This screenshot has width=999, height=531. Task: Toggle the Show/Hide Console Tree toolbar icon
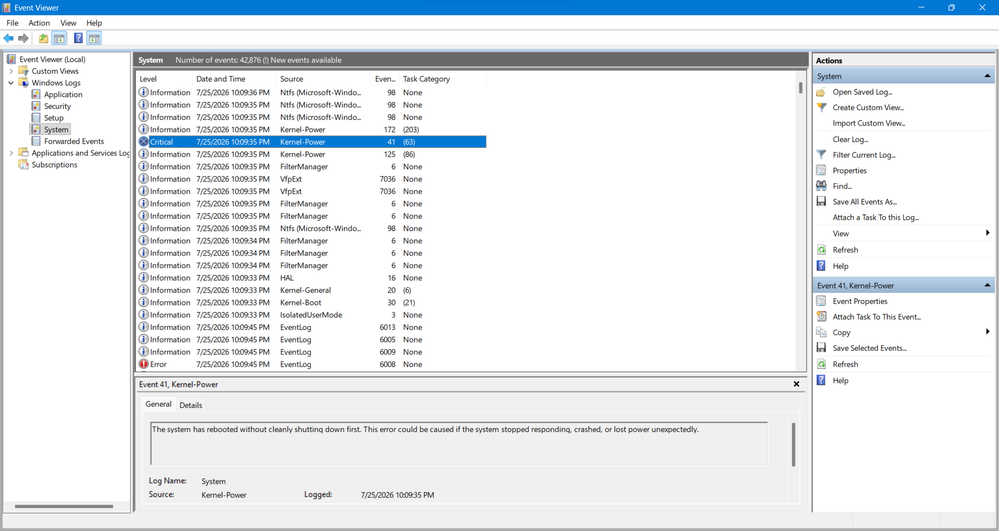[x=59, y=38]
